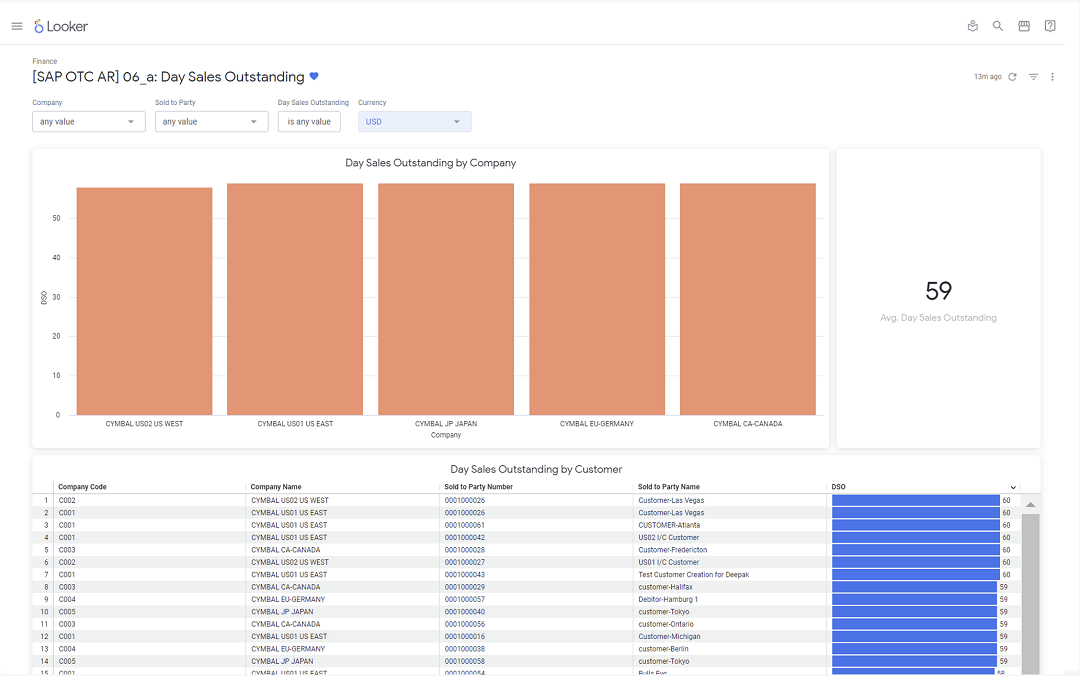Reload dashboard data with refresh icon
Screen dimensions: 1080x676
[1012, 76]
